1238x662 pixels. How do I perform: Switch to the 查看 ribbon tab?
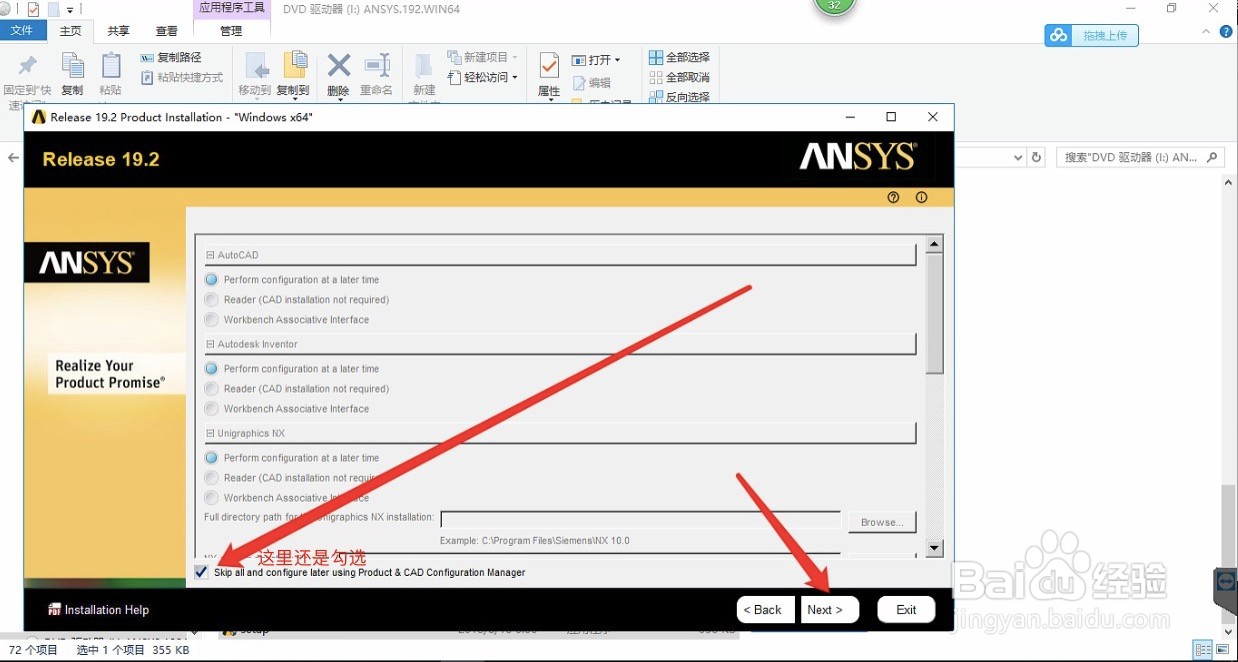[167, 31]
